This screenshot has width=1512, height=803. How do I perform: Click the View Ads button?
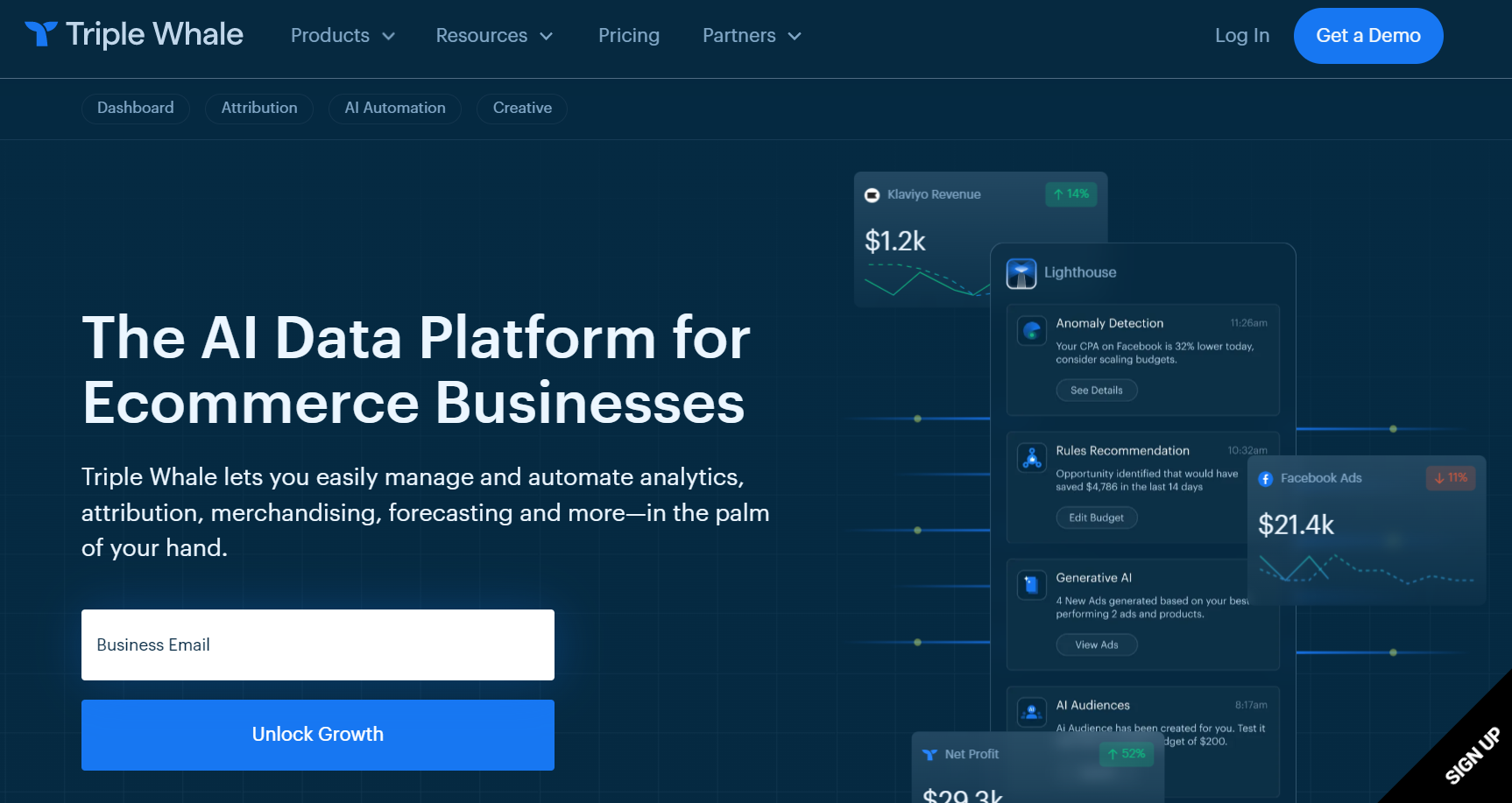[x=1097, y=645]
